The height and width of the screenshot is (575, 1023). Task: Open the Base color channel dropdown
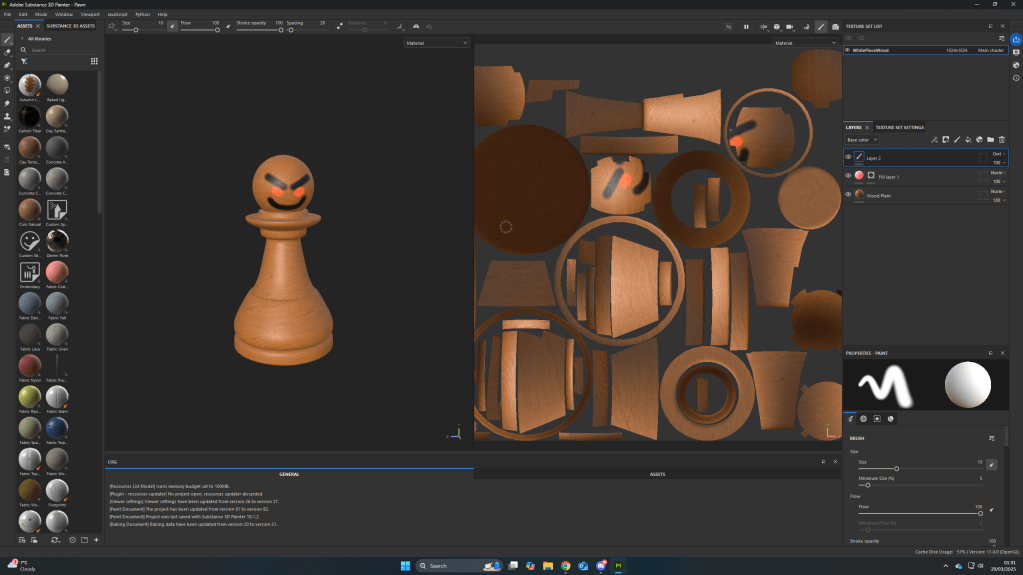click(x=864, y=140)
